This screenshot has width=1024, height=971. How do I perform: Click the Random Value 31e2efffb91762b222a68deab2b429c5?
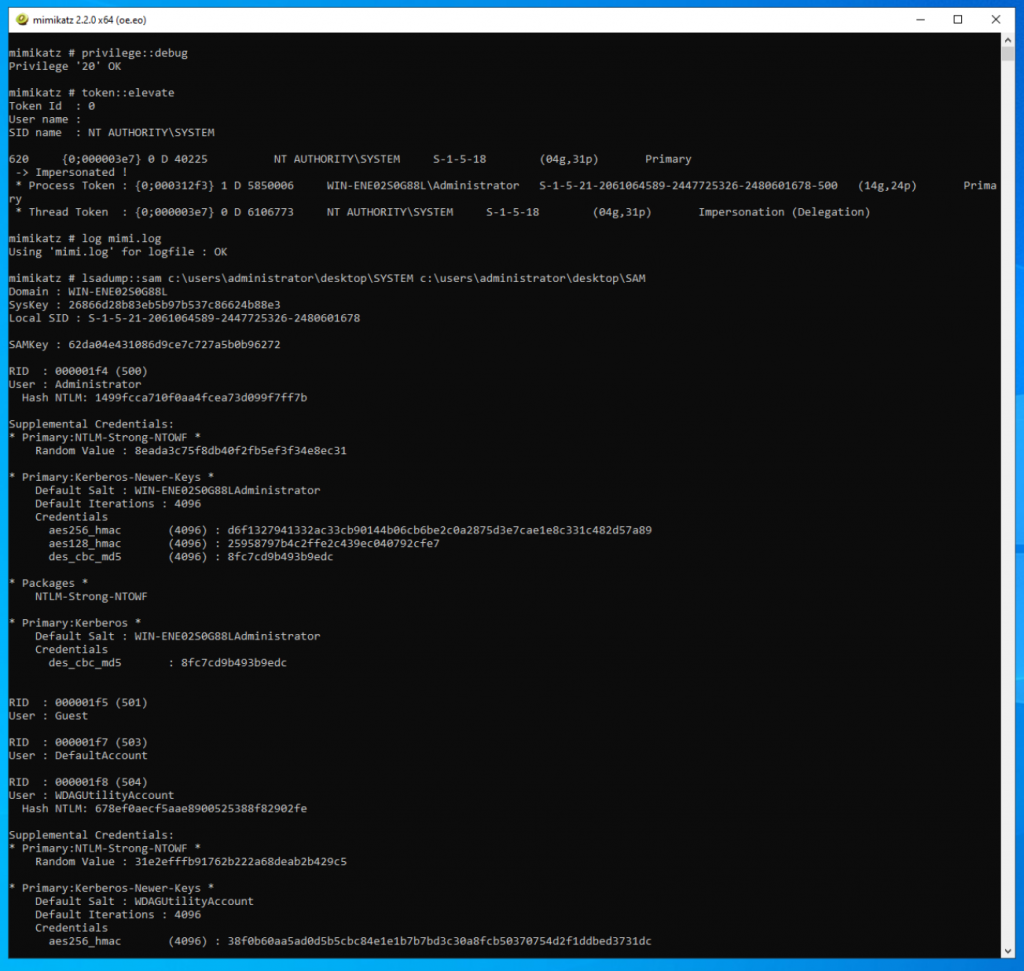(240, 862)
